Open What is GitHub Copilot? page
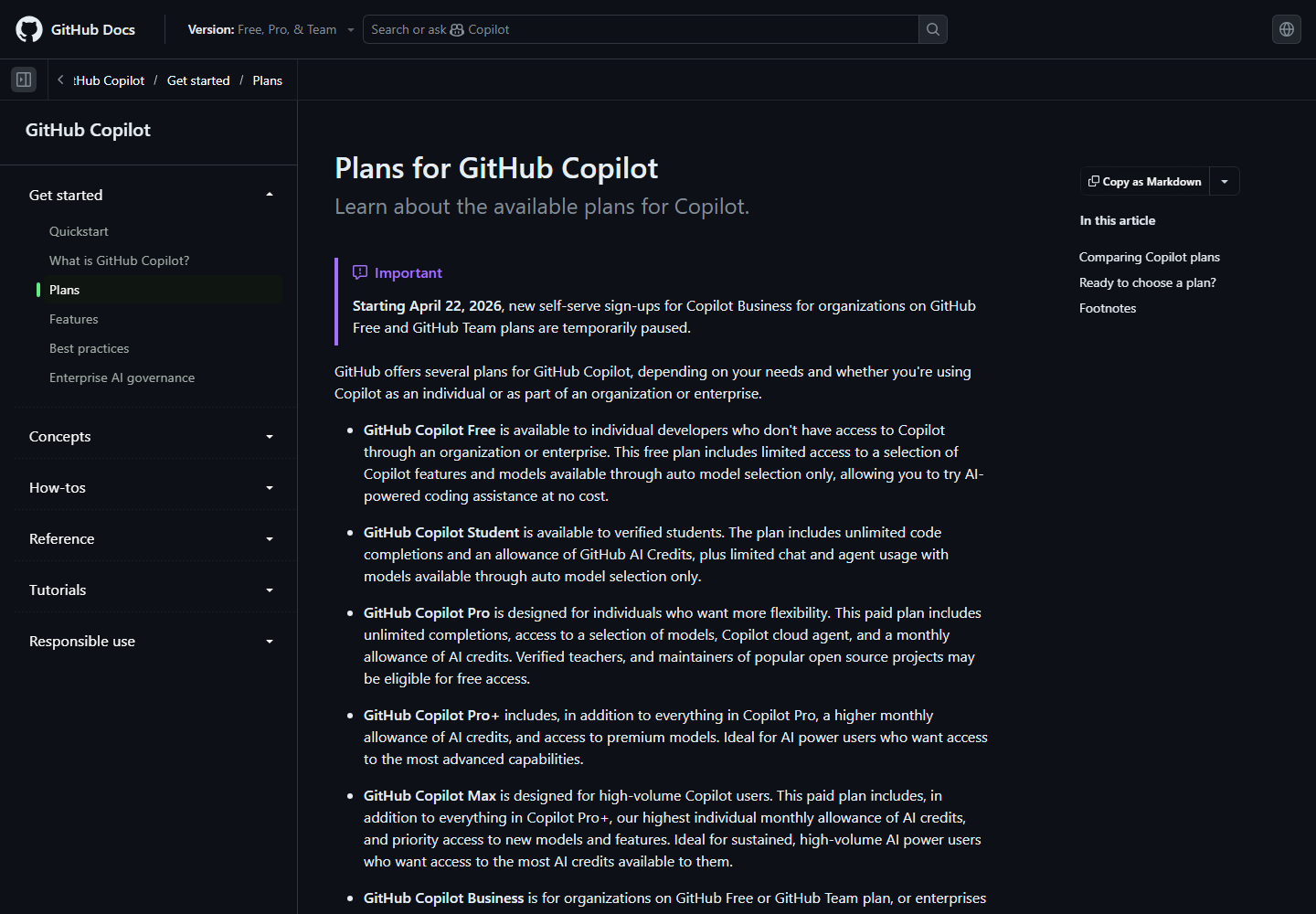The height and width of the screenshot is (914, 1316). 120,260
